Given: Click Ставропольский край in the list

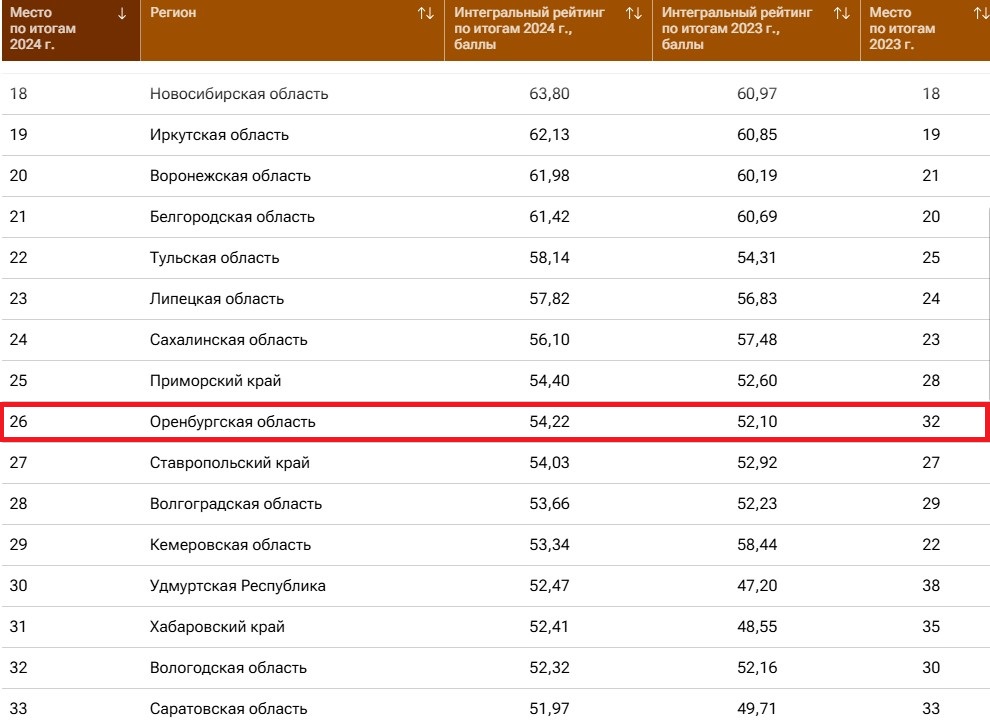Looking at the screenshot, I should coord(229,463).
